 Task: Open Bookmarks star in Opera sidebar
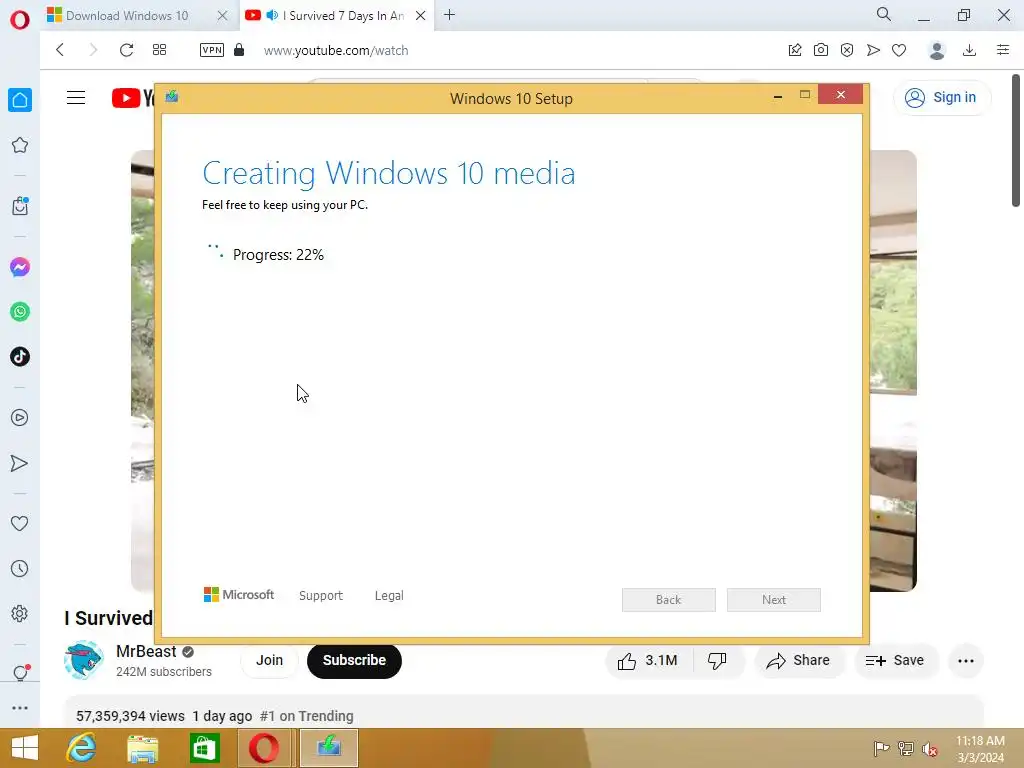tap(20, 145)
